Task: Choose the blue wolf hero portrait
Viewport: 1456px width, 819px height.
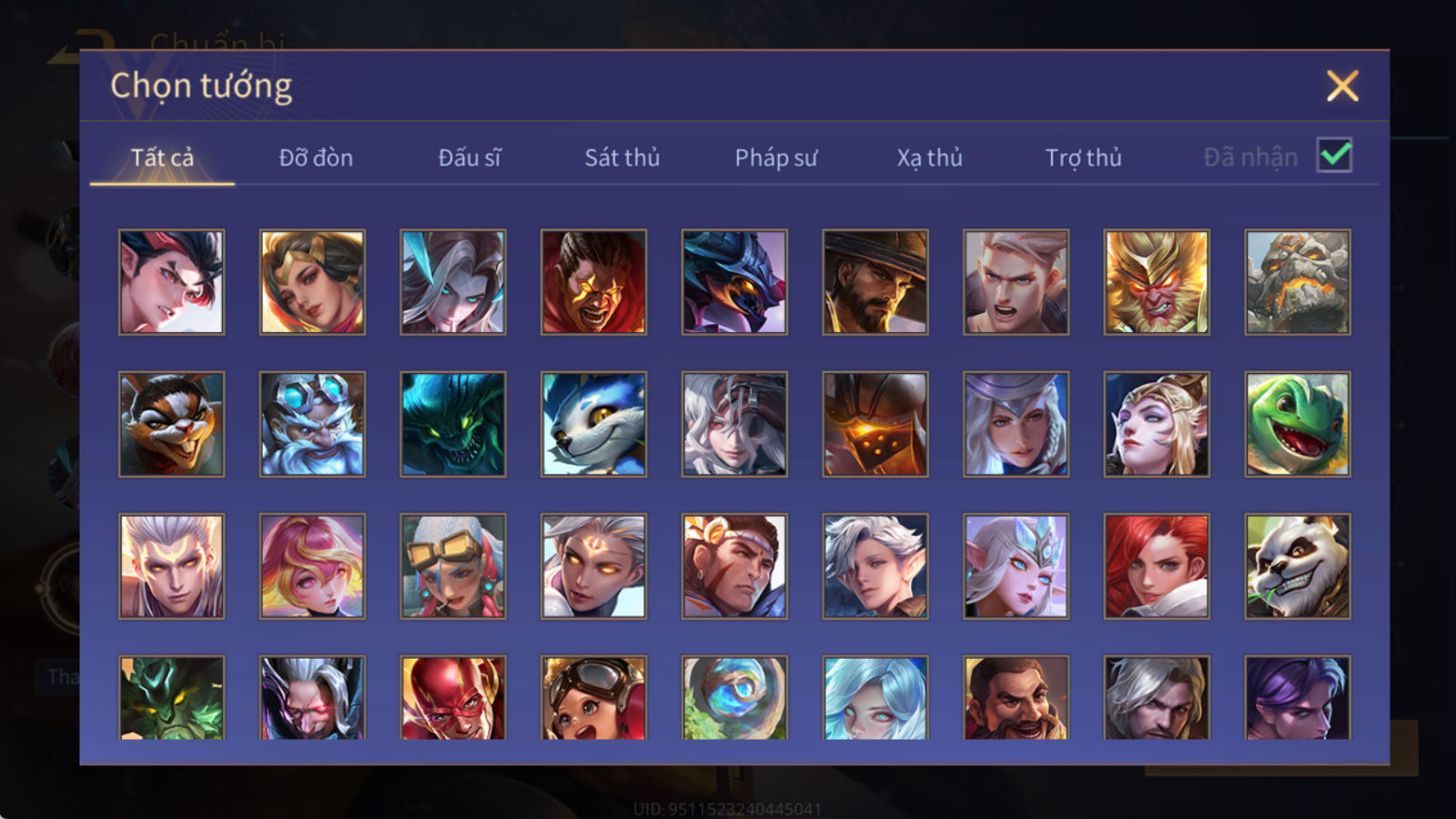Action: (x=594, y=424)
